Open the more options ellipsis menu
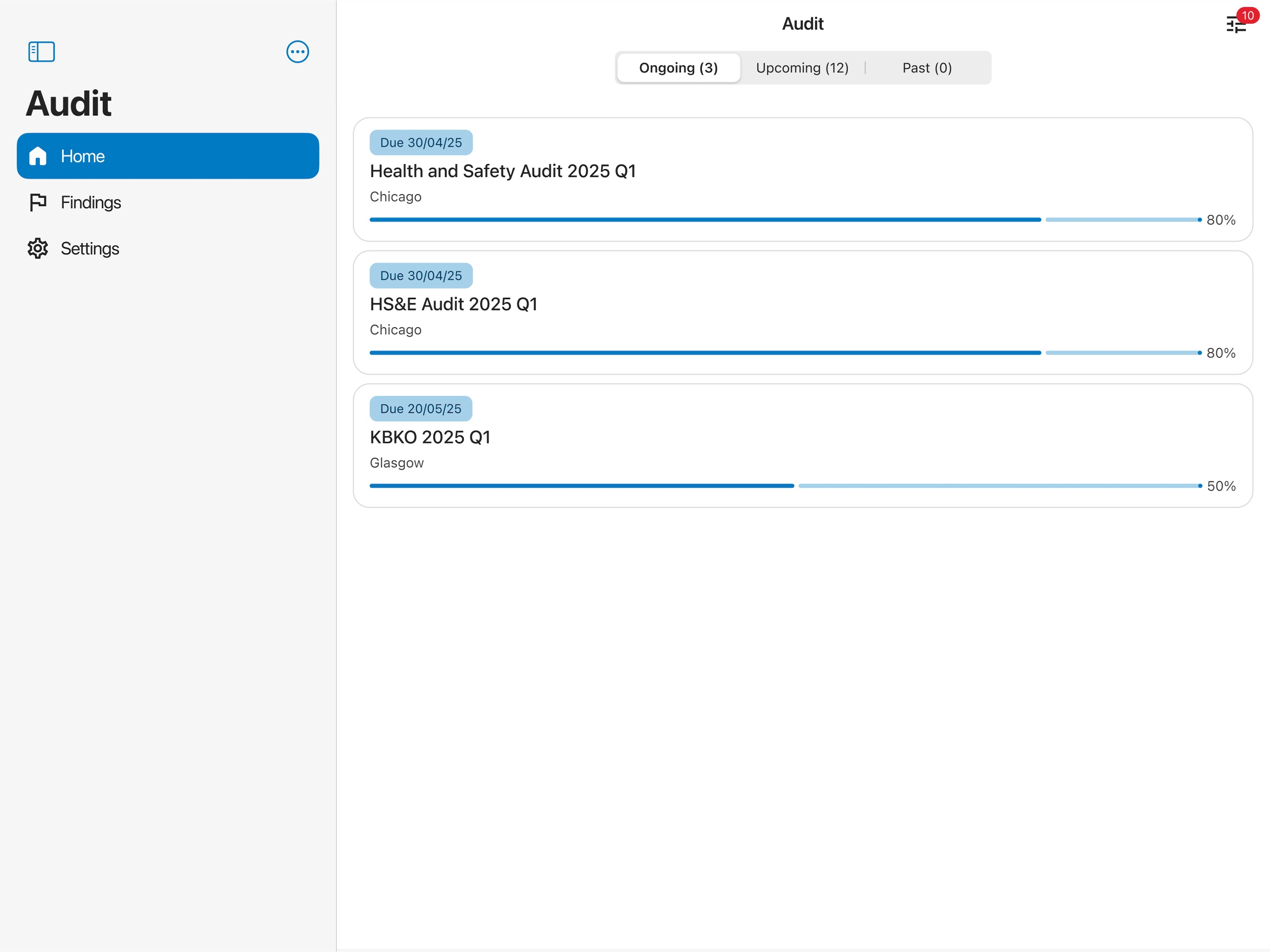 (x=298, y=52)
